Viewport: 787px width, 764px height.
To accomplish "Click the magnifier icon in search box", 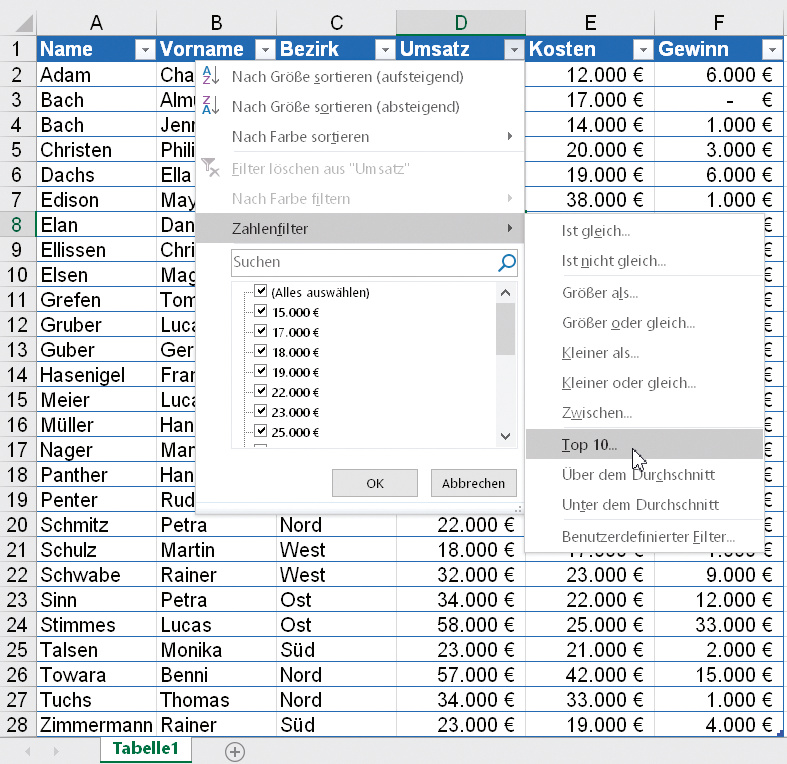I will [507, 263].
